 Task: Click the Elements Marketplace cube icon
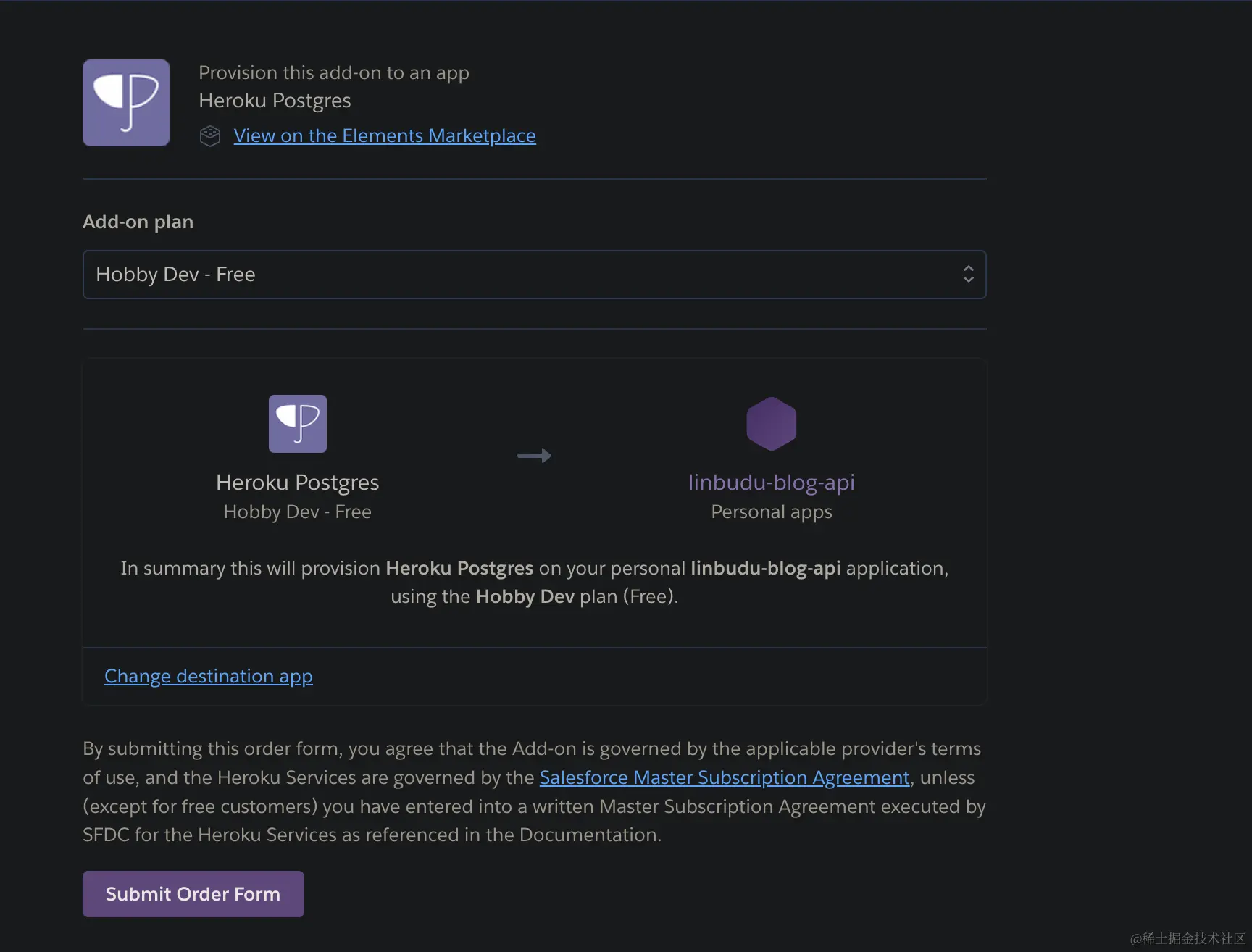[210, 136]
